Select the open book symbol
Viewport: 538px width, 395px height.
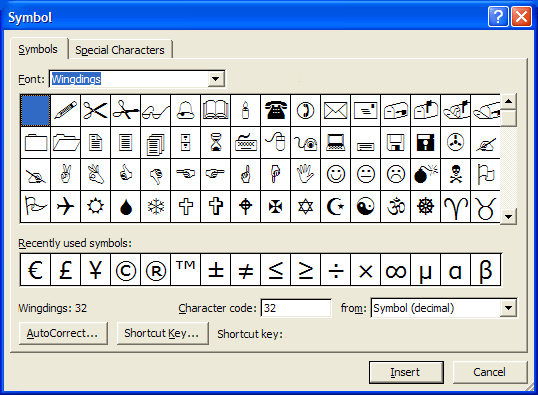point(215,111)
